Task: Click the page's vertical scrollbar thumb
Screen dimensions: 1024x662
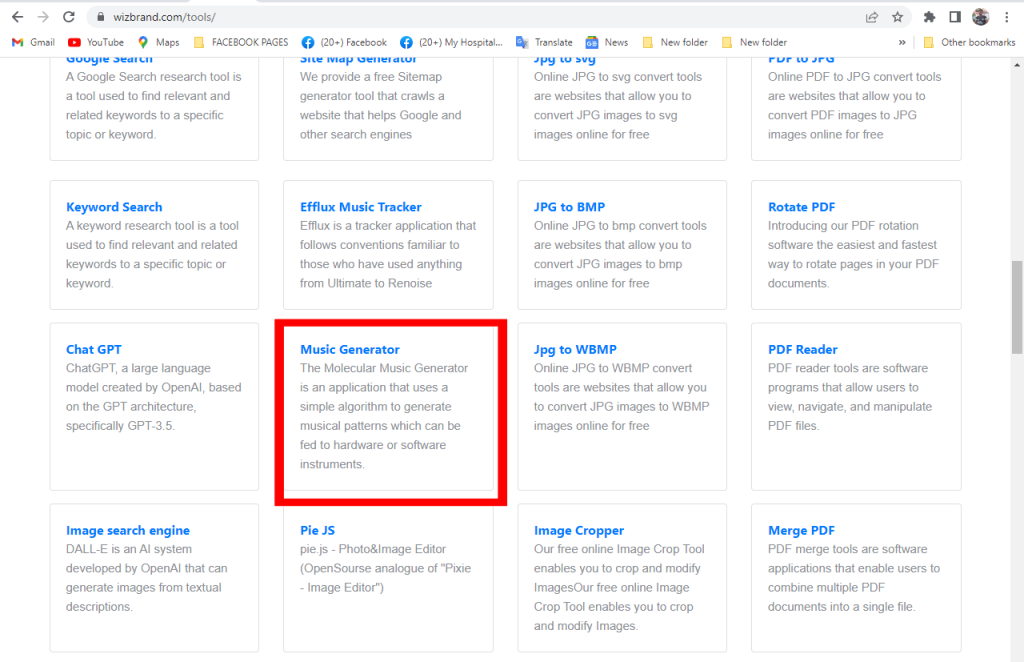Action: click(1017, 307)
